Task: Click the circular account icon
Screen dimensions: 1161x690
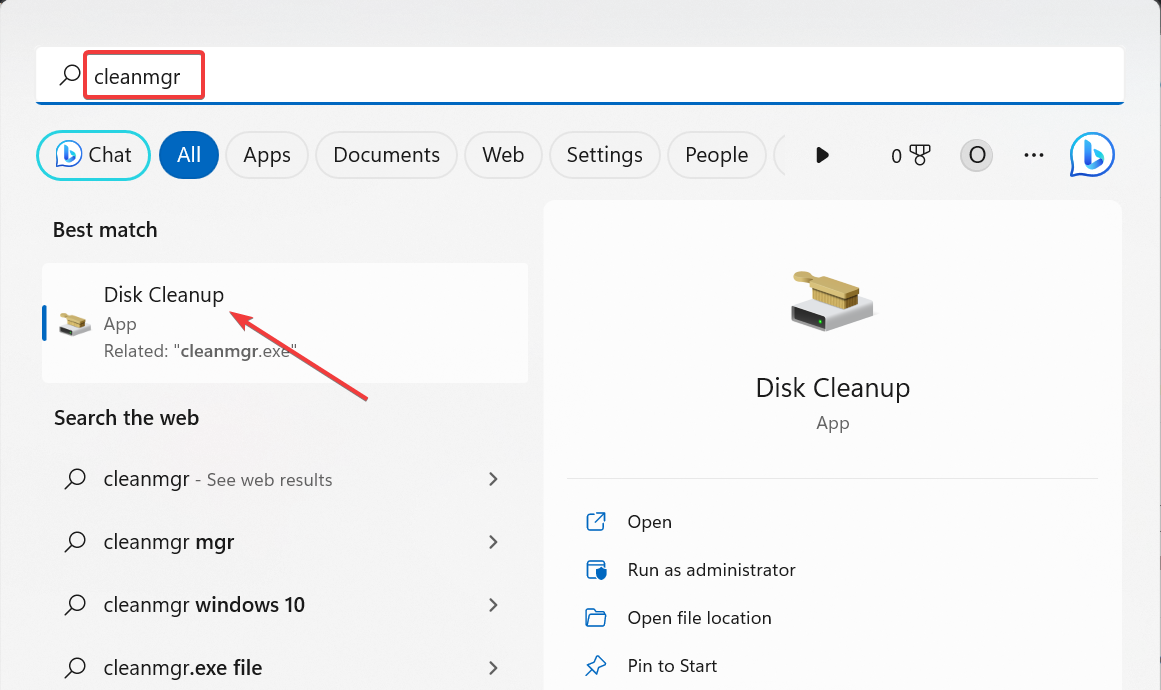Action: tap(976, 154)
